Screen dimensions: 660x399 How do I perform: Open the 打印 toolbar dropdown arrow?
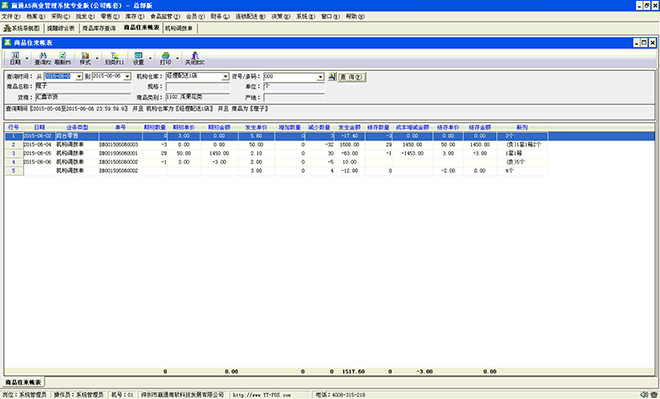(x=177, y=59)
